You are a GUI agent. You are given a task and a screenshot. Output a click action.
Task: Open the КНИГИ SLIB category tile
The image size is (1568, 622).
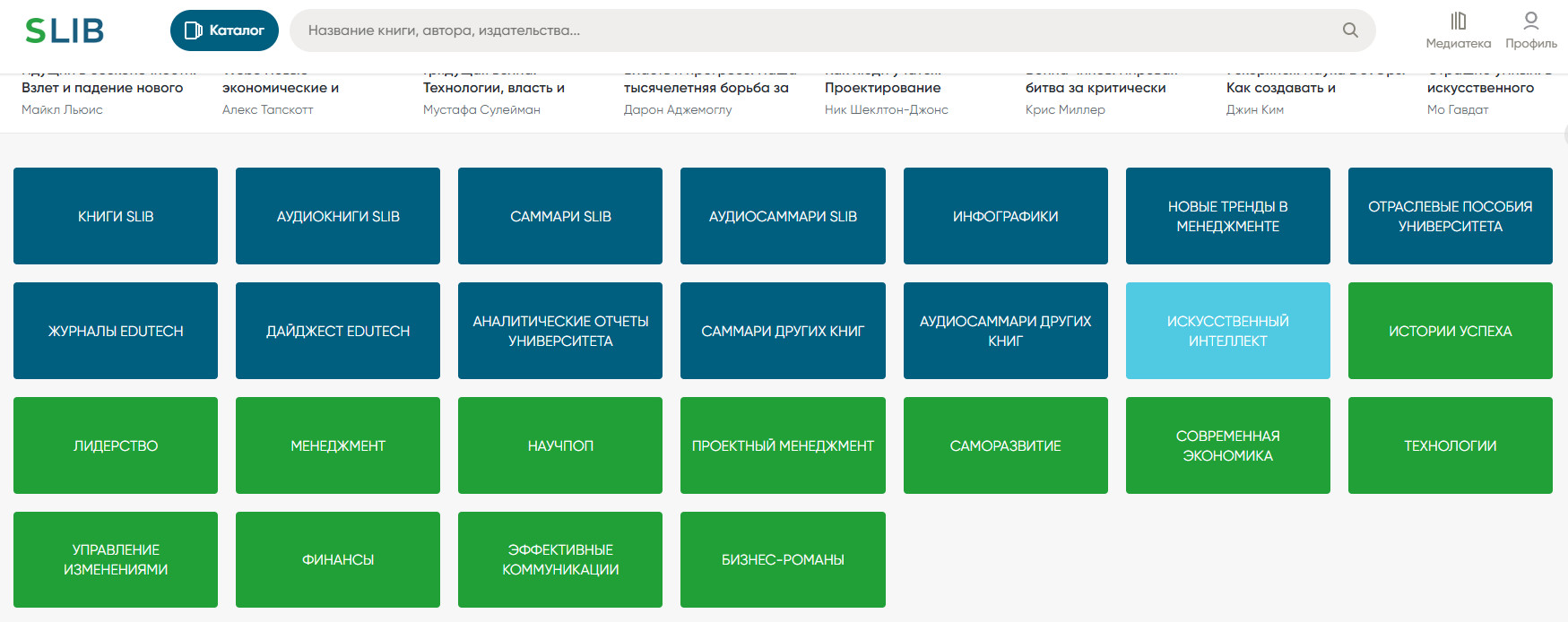pyautogui.click(x=116, y=216)
